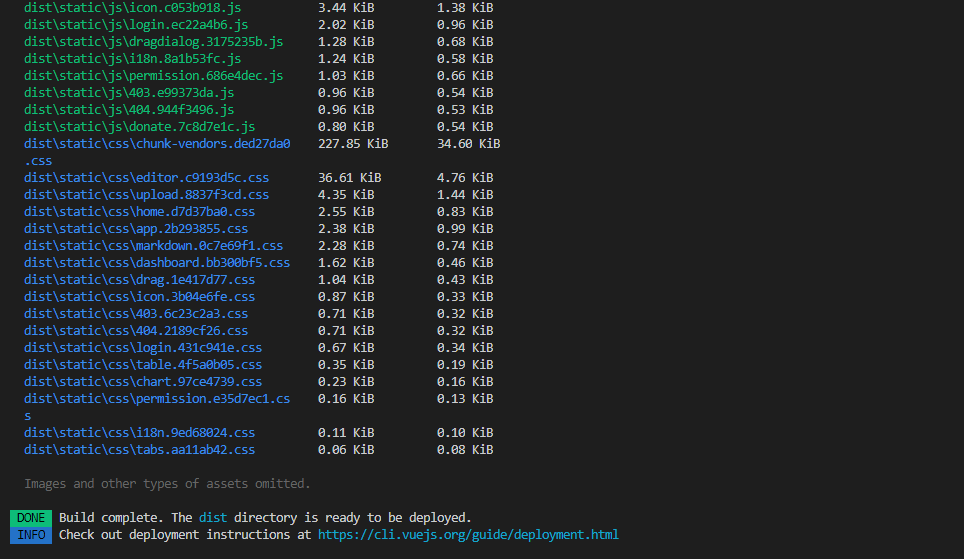Select the donate.7c8d7e1c.js file path

[140, 127]
